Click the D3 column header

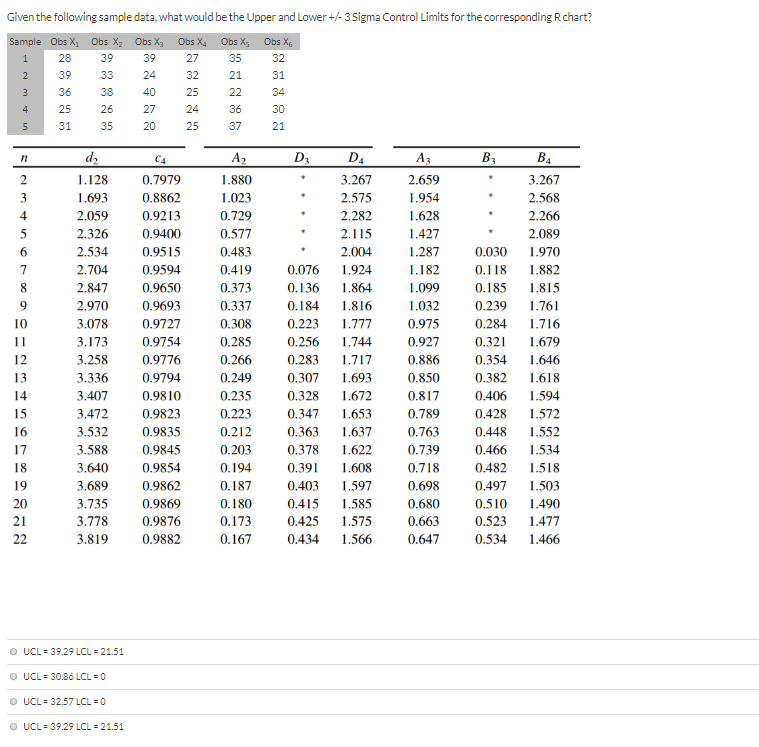301,158
